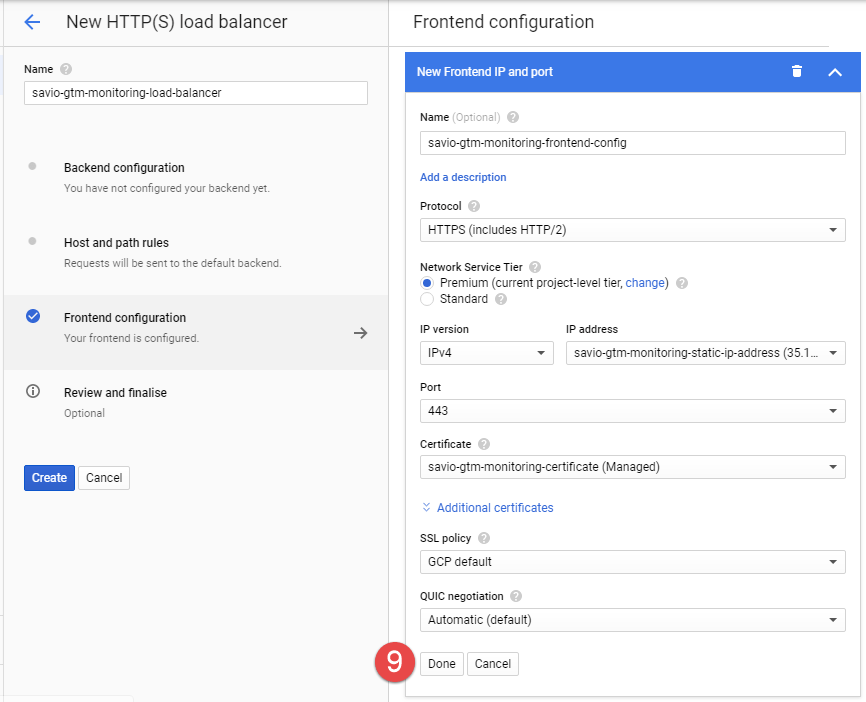Viewport: 866px width, 702px height.
Task: Click help icon beside load balancer Name
Action: tap(66, 69)
